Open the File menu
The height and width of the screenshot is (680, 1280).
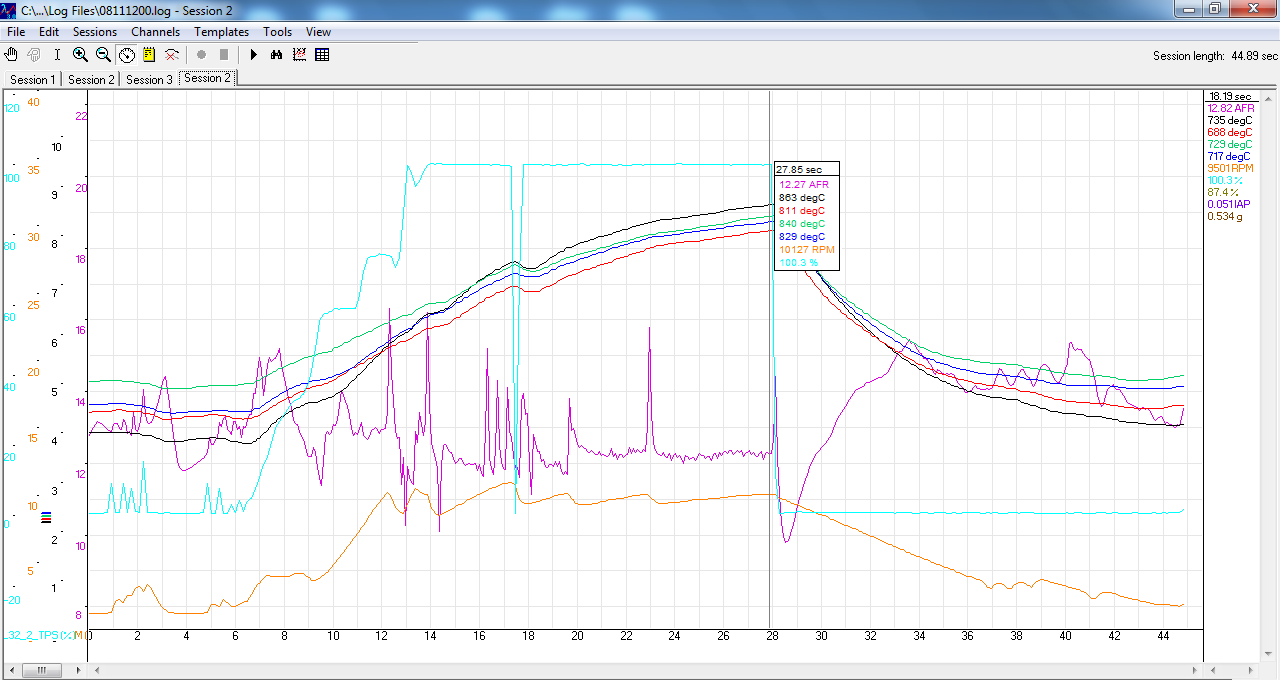tap(16, 32)
